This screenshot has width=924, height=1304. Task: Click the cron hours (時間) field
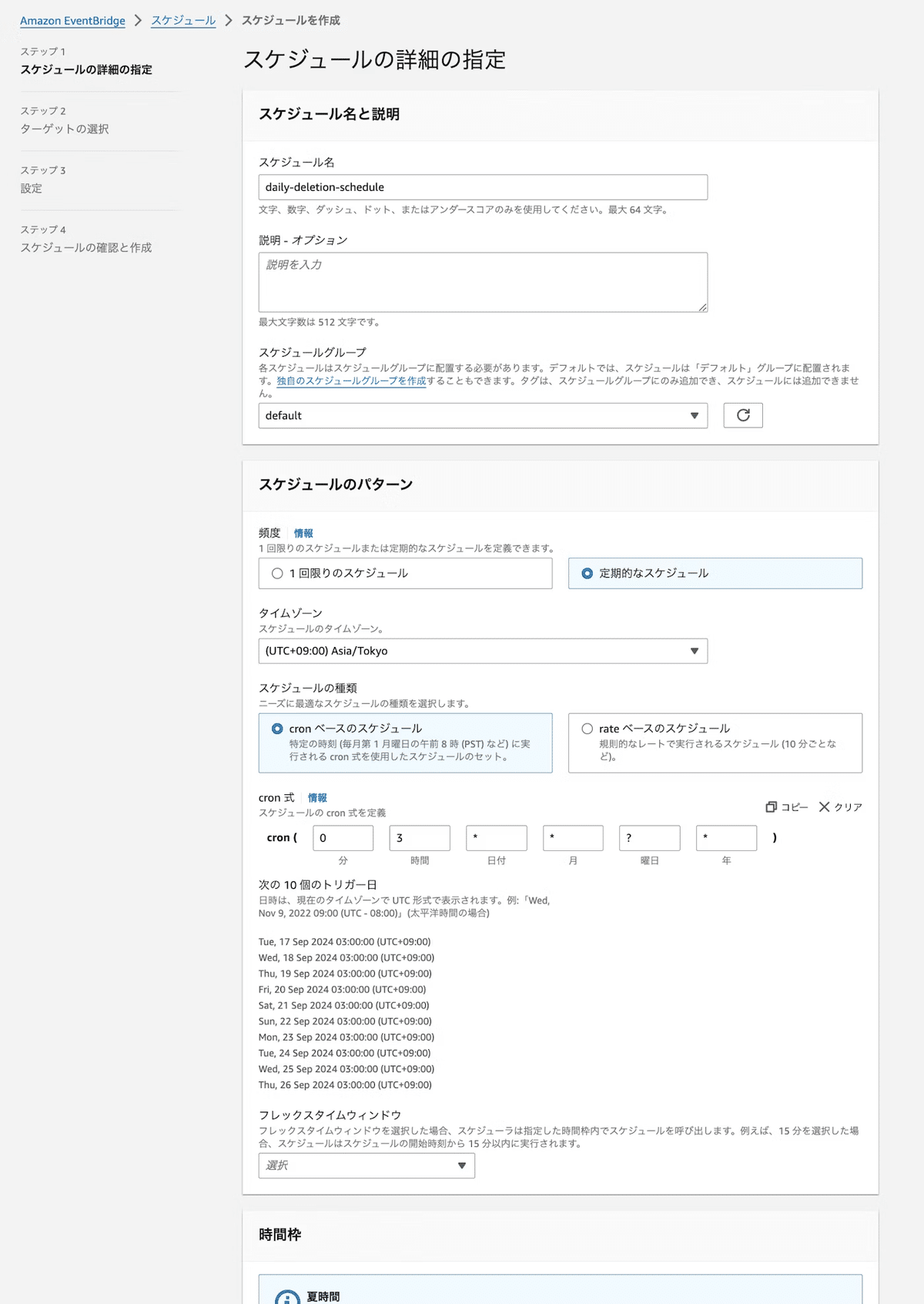coord(420,838)
